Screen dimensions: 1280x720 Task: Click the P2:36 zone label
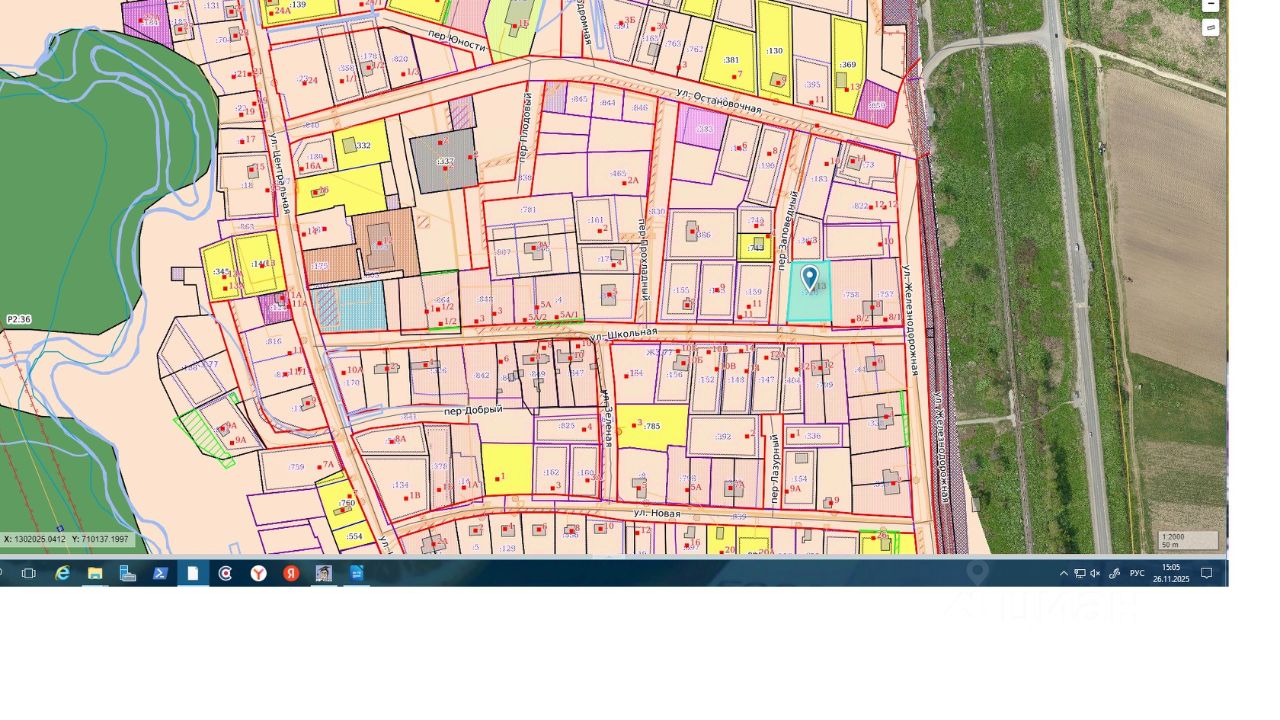19,319
